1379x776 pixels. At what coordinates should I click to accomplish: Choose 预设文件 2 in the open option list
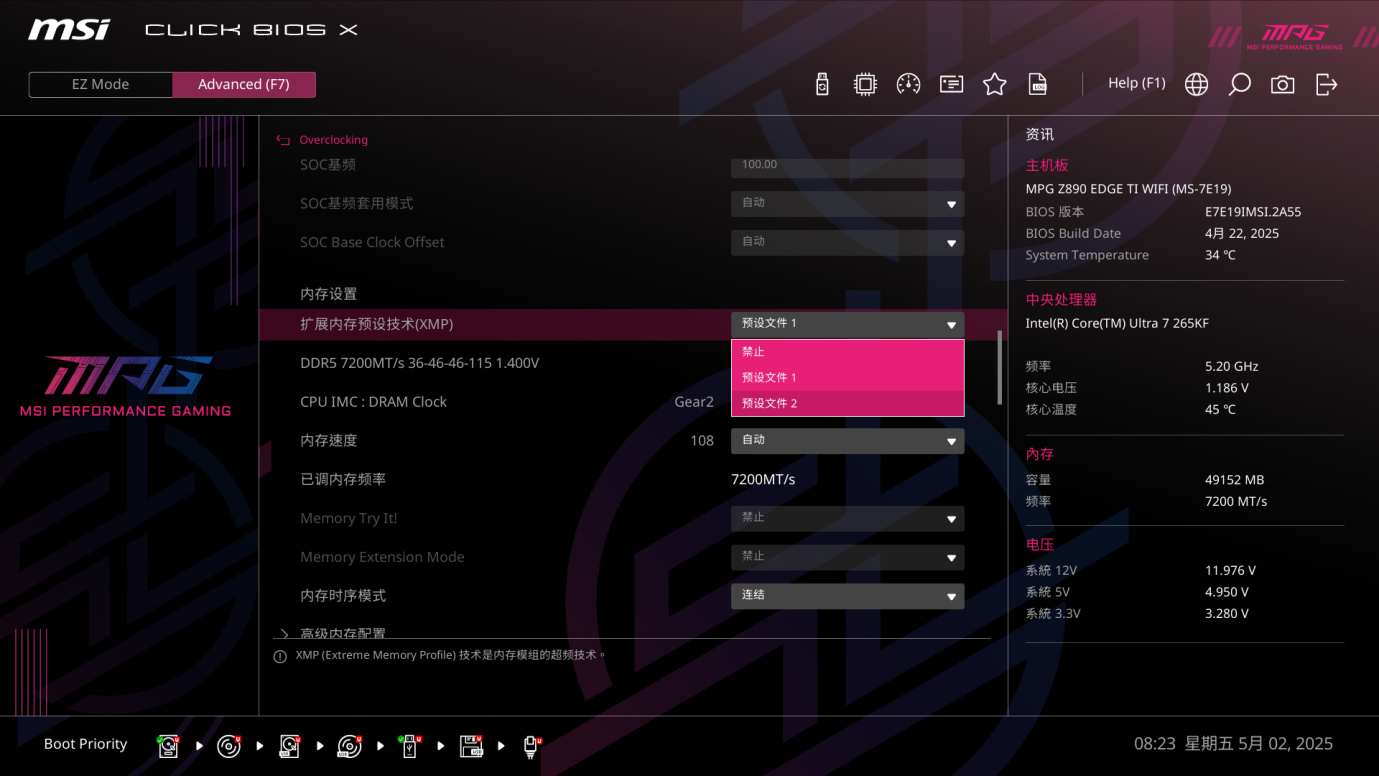848,403
